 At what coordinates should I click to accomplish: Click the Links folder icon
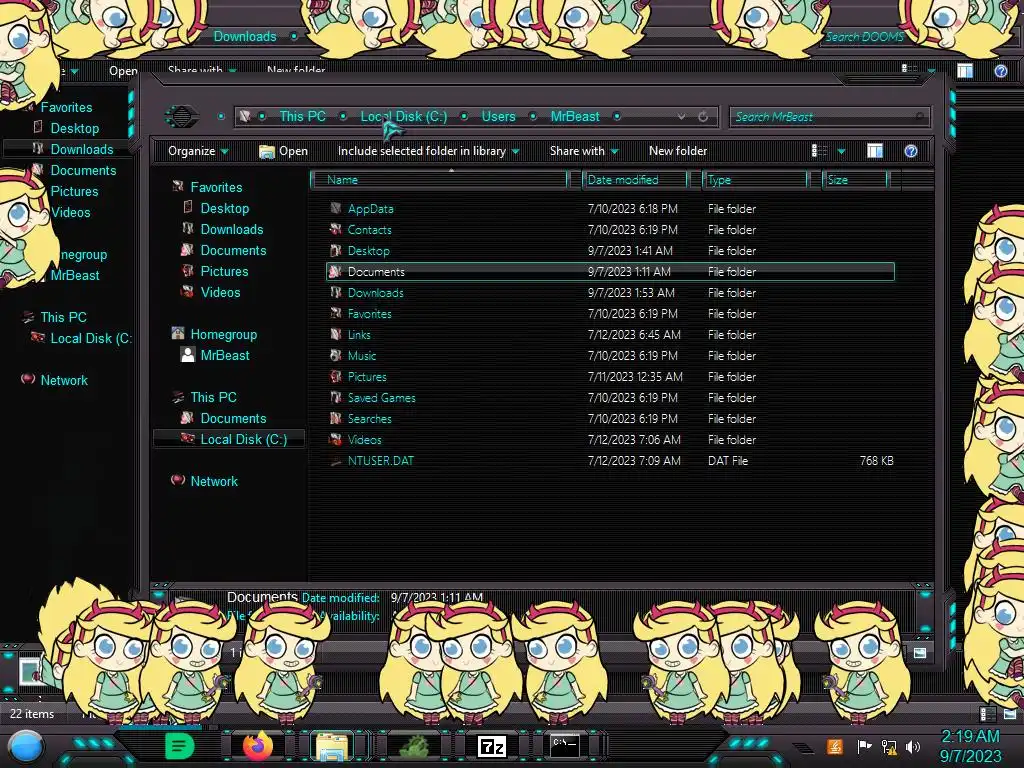[x=336, y=334]
